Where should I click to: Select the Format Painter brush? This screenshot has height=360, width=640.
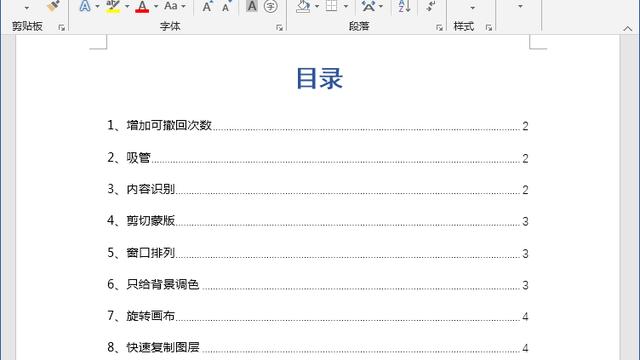pos(53,6)
